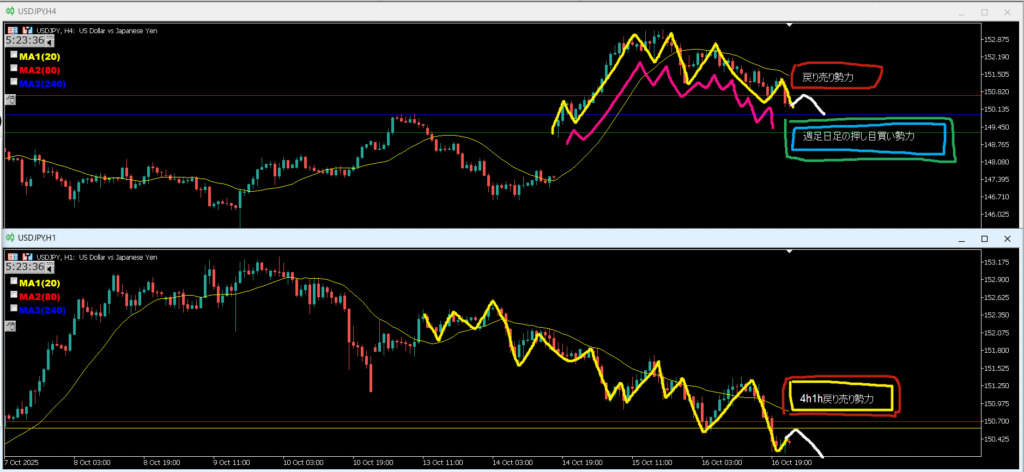
Task: Click the '10 Oct 19:00' time axis label
Action: click(x=374, y=462)
